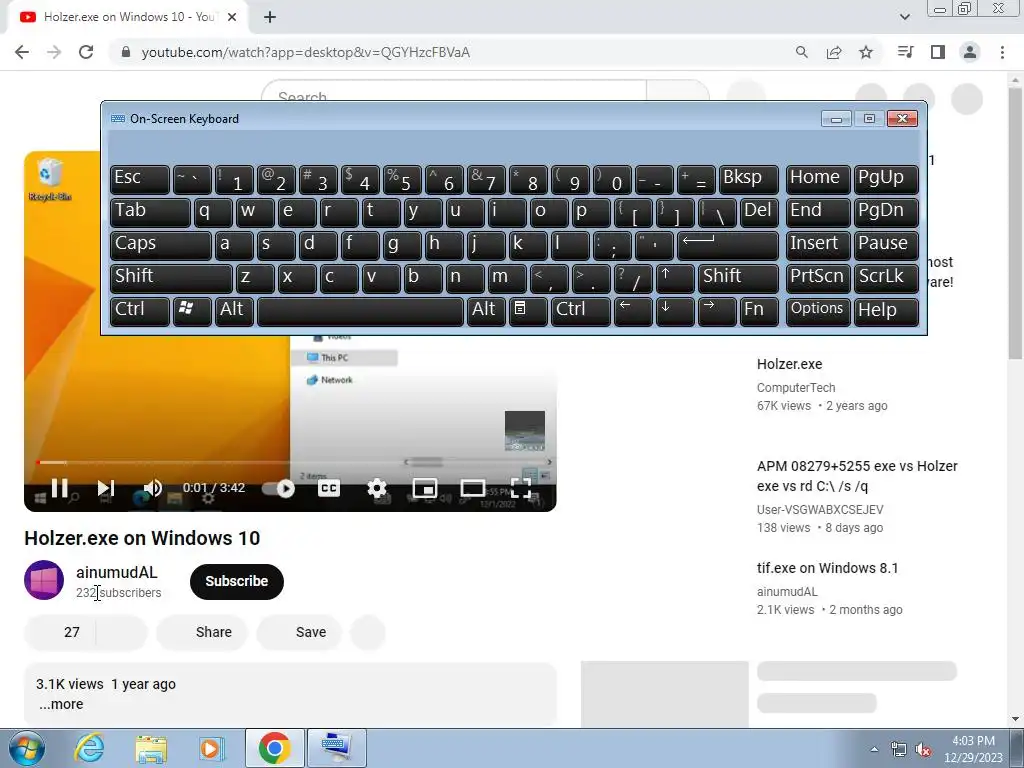Toggle the left Shift key

click(171, 278)
